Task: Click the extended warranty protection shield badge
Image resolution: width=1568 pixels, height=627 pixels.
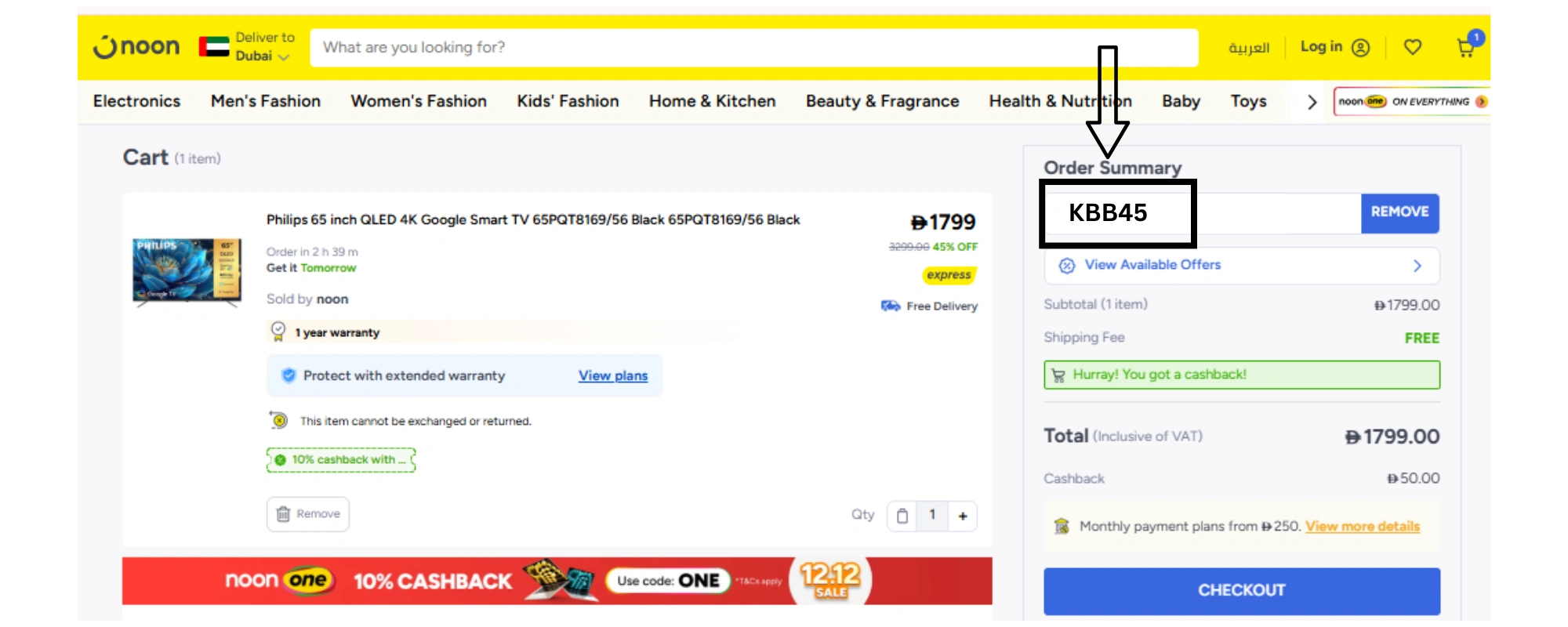Action: pyautogui.click(x=289, y=375)
